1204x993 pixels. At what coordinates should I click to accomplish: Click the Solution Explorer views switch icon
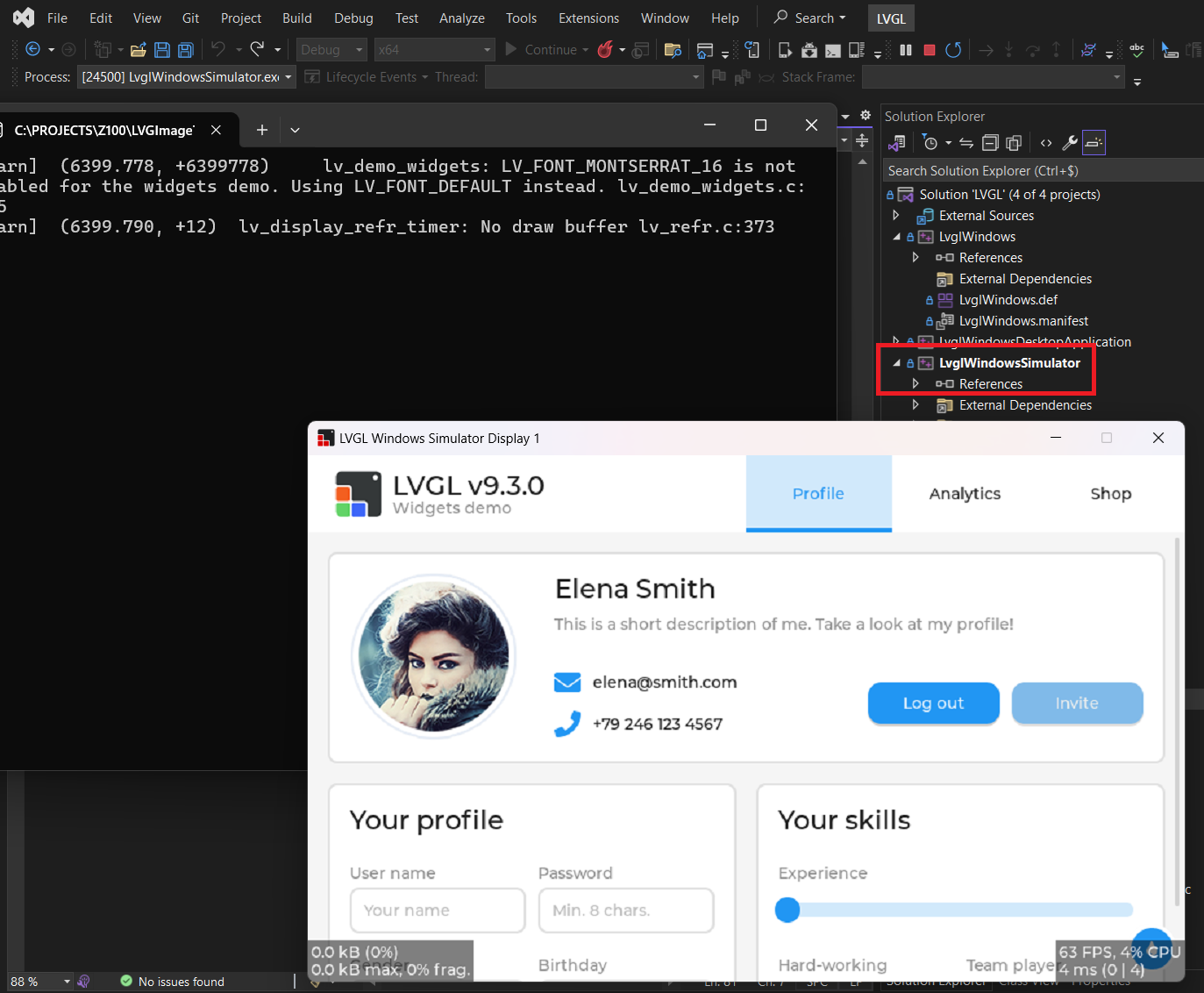tap(897, 143)
